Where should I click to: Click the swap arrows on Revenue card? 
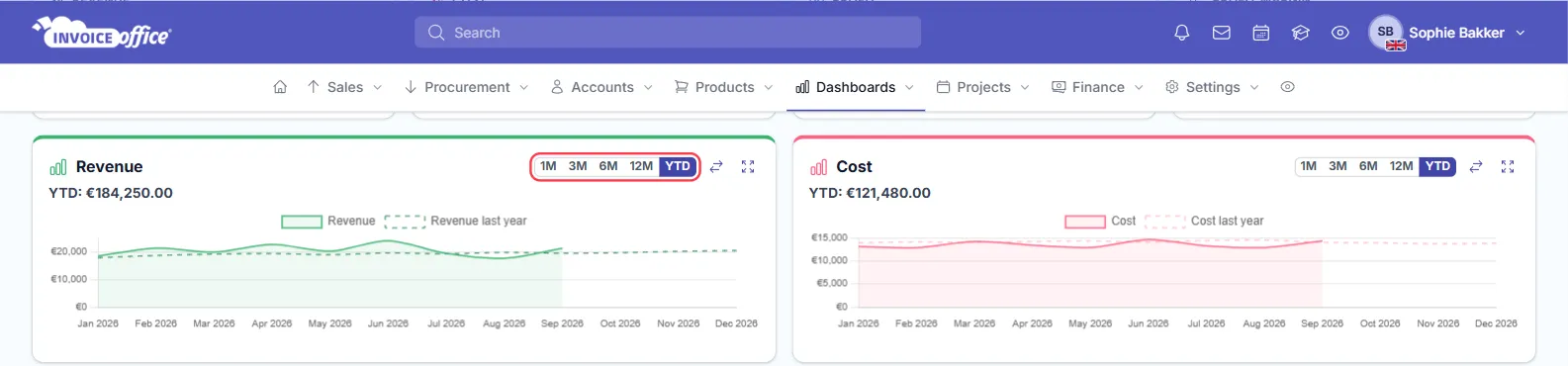(716, 166)
